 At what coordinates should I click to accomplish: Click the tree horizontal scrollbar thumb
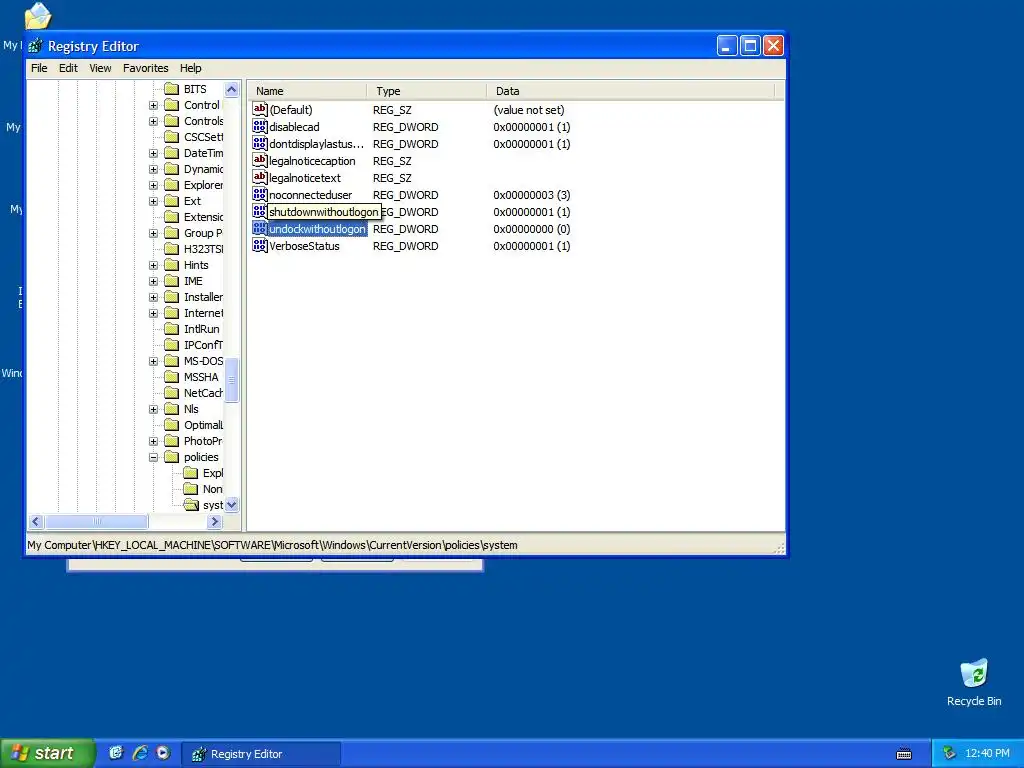[97, 521]
